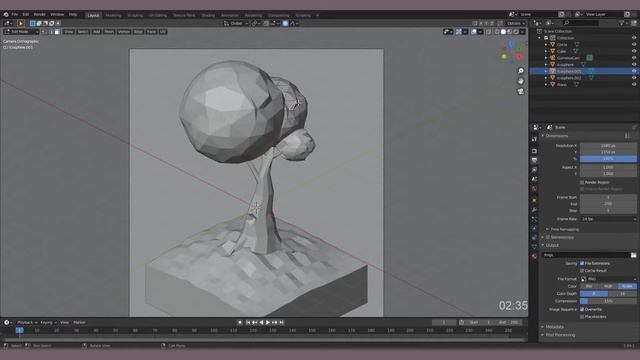The height and width of the screenshot is (360, 640).
Task: Click the Face button in viewport header
Action: click(151, 31)
